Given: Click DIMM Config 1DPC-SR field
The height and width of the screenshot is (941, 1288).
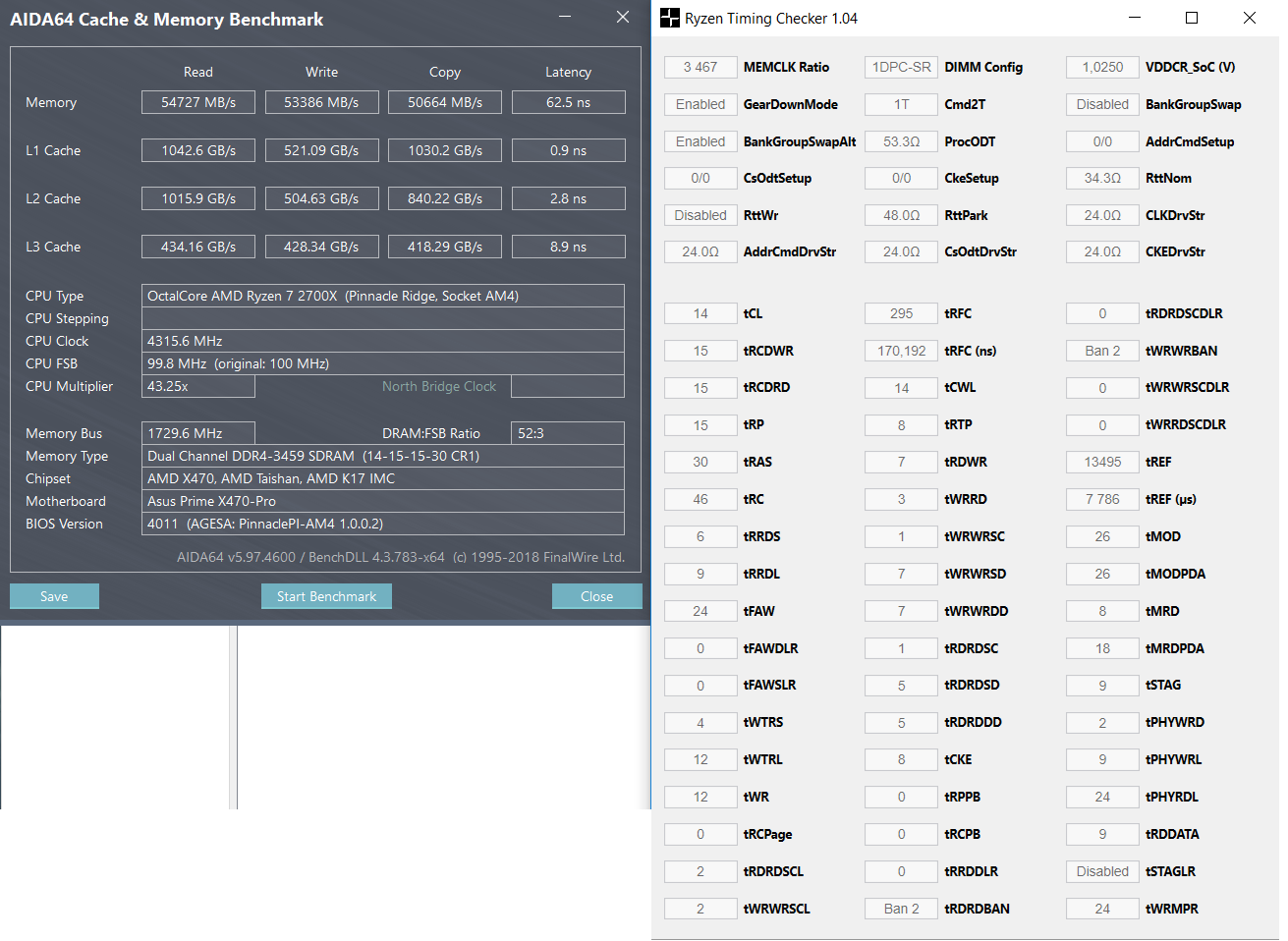Looking at the screenshot, I should point(901,67).
